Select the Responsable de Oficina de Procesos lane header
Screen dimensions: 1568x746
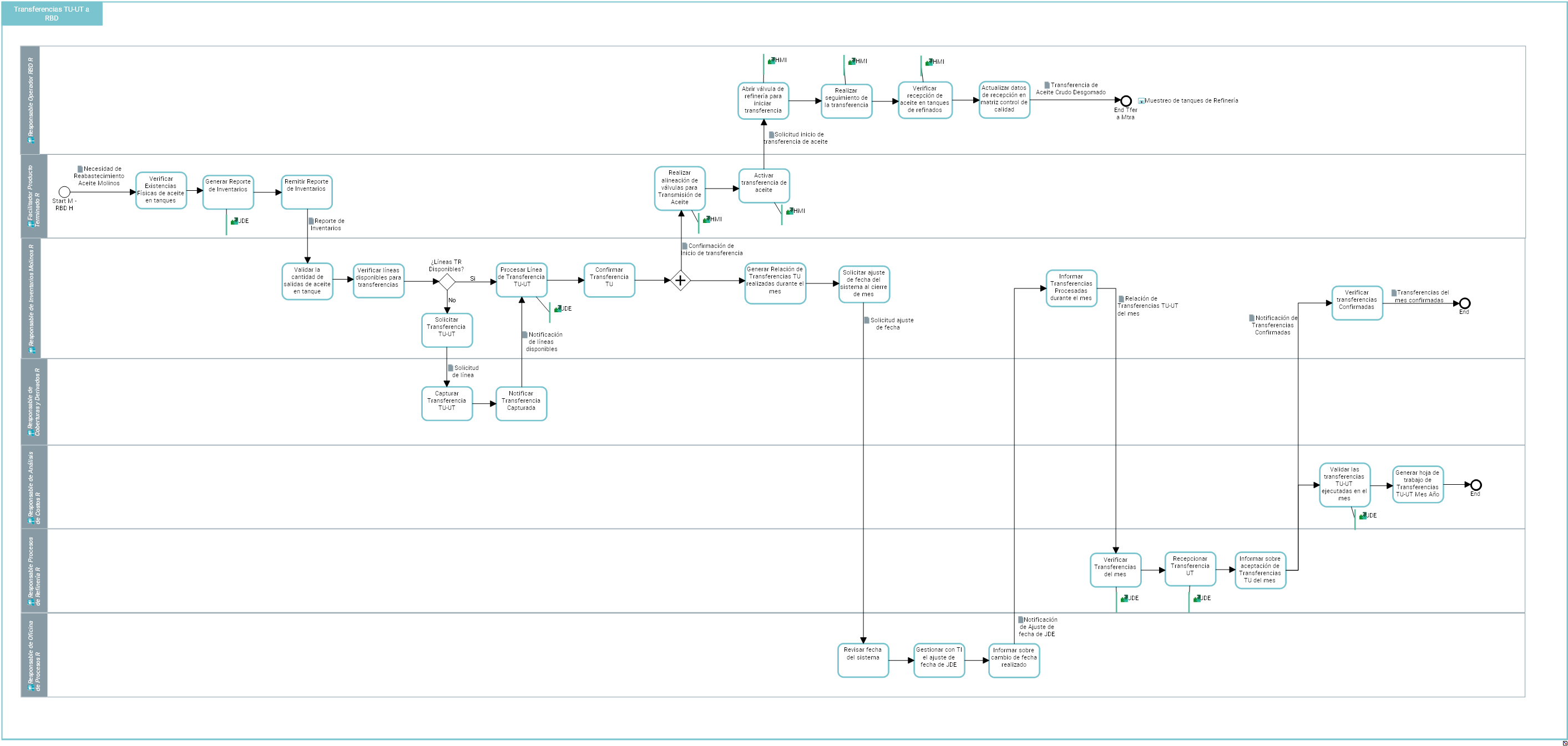pyautogui.click(x=34, y=654)
